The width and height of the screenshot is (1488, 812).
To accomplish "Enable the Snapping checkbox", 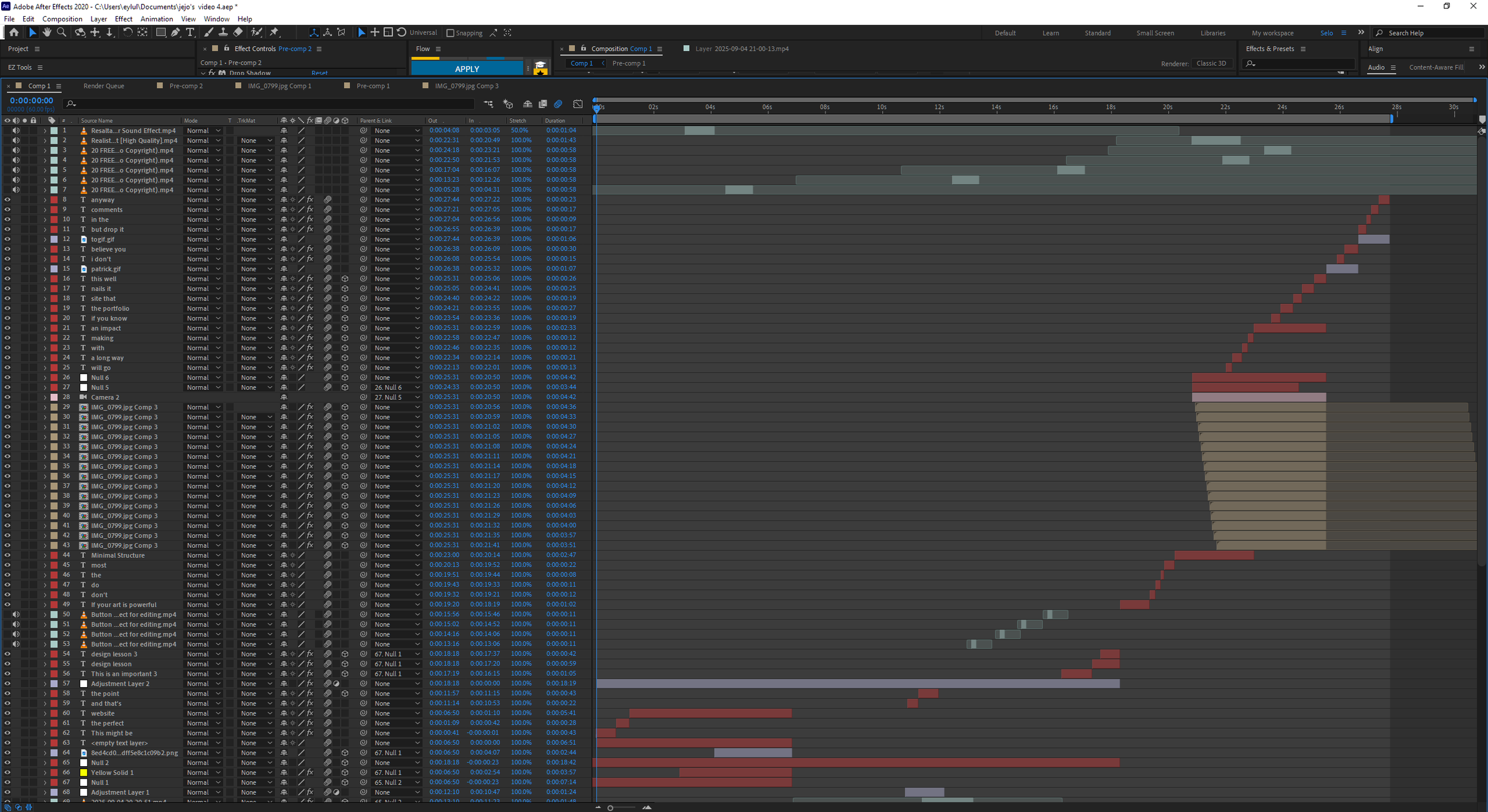I will 451,33.
